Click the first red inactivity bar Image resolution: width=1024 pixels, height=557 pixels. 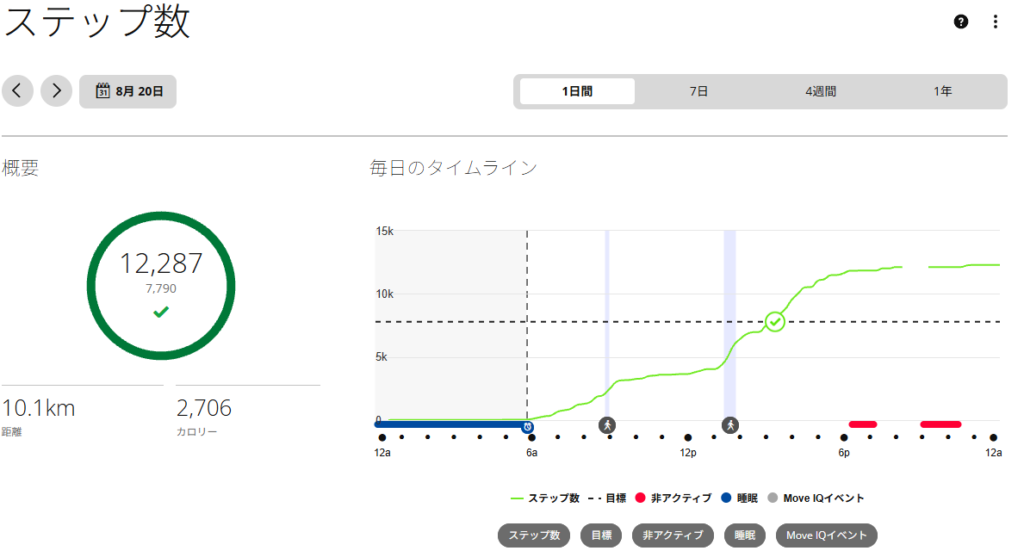point(863,424)
